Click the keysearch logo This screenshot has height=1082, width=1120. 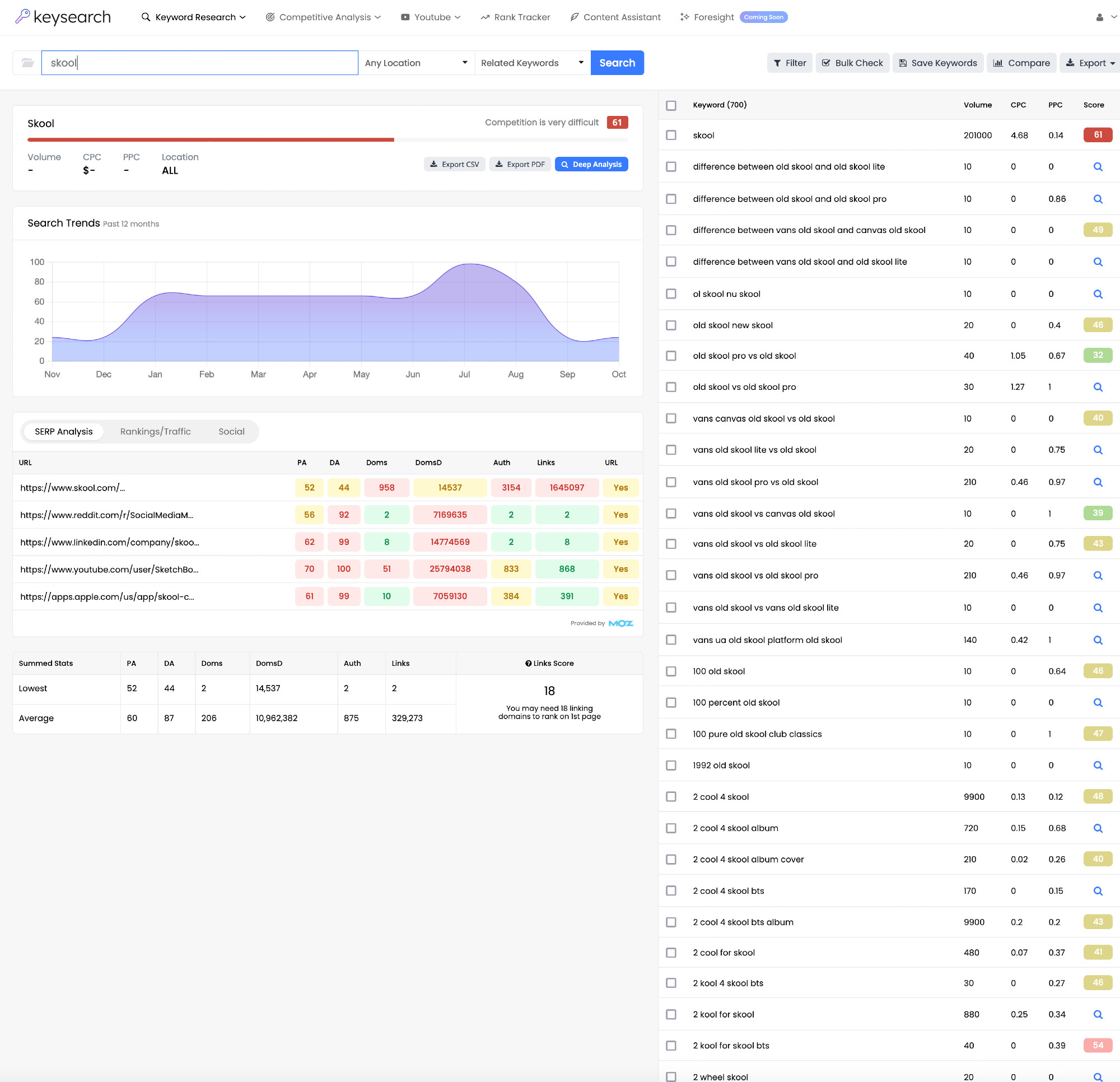click(x=63, y=17)
